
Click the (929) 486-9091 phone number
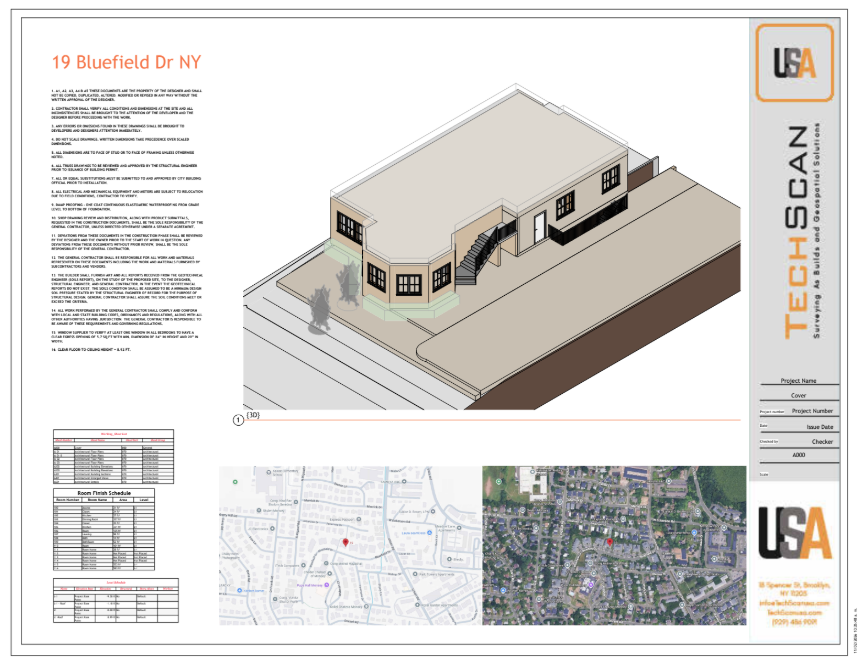click(x=794, y=620)
